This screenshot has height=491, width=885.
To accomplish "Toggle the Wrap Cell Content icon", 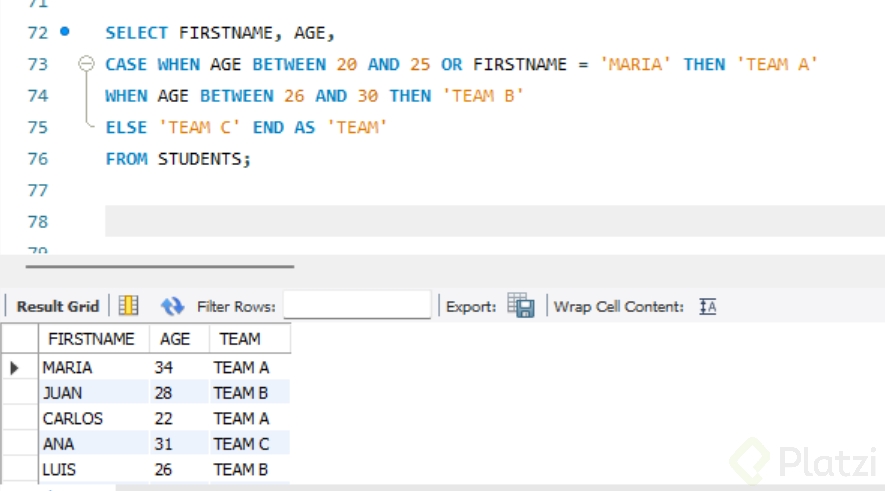I will [x=708, y=306].
